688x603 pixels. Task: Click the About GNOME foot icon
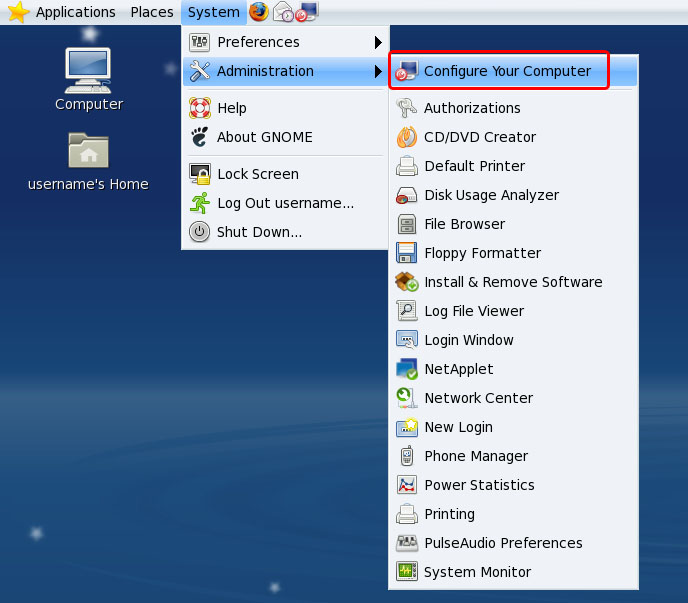tap(200, 137)
